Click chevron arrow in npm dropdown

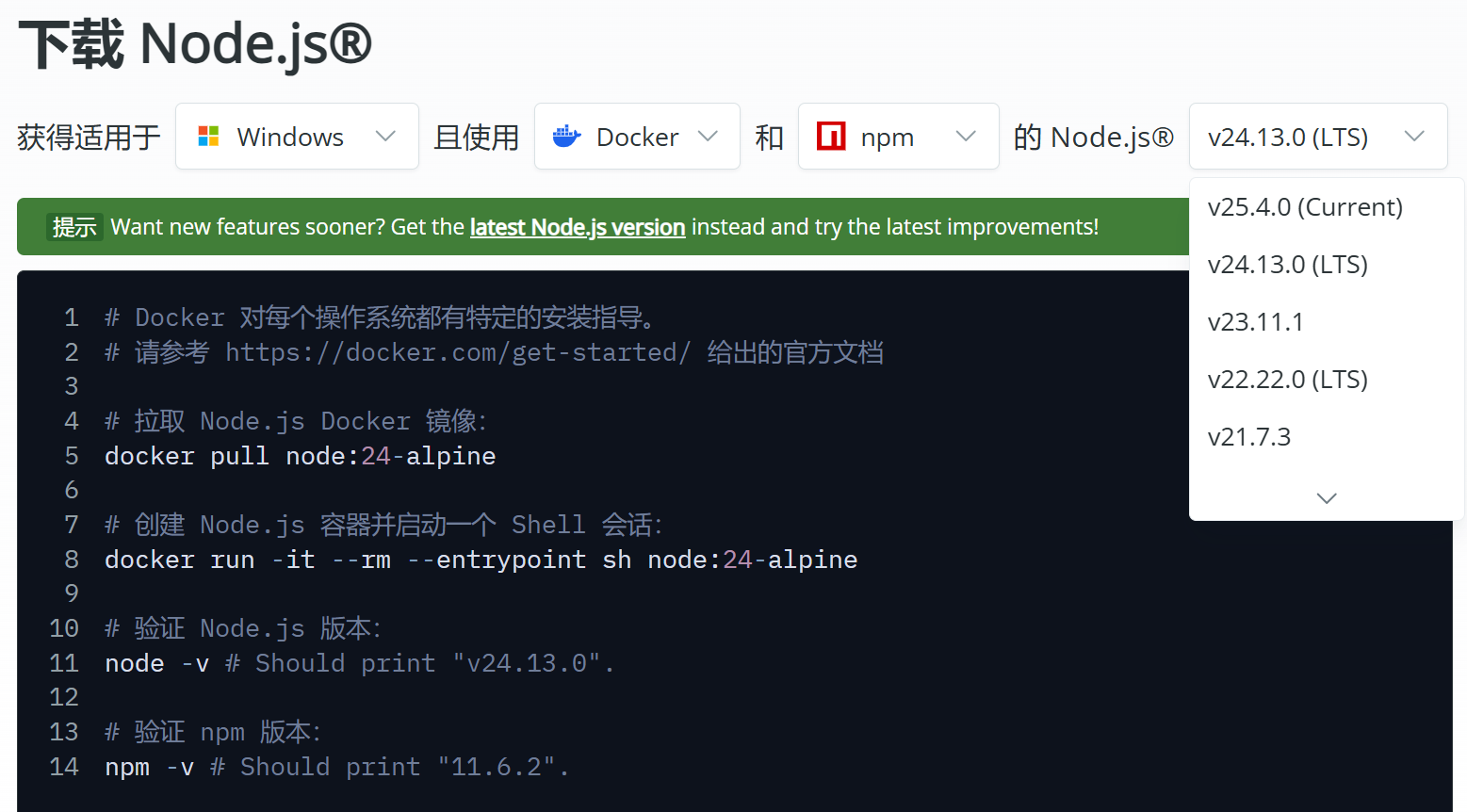coord(966,137)
